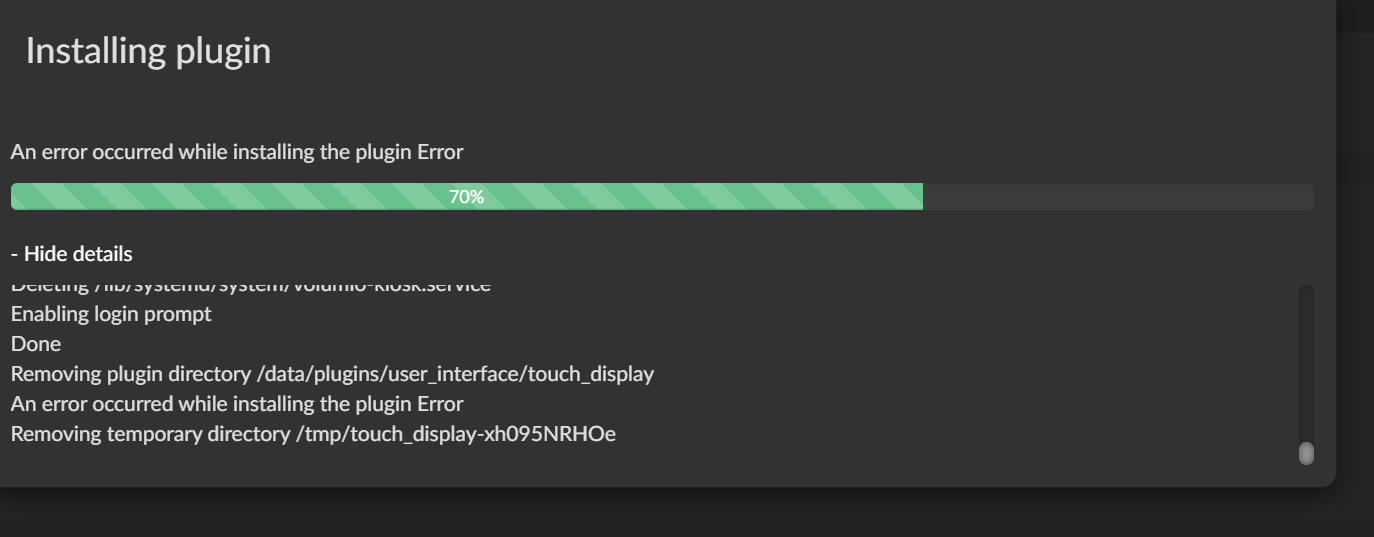This screenshot has width=1374, height=537.
Task: Click the /tmp/touch_display-xh095NRHOe path text
Action: pos(457,434)
